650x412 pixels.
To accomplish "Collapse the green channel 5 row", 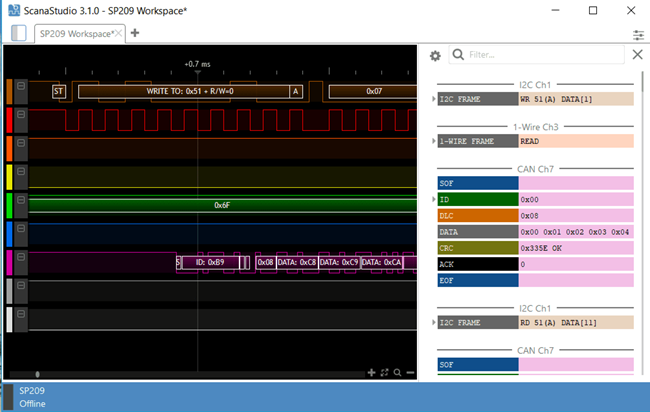I will tap(21, 200).
